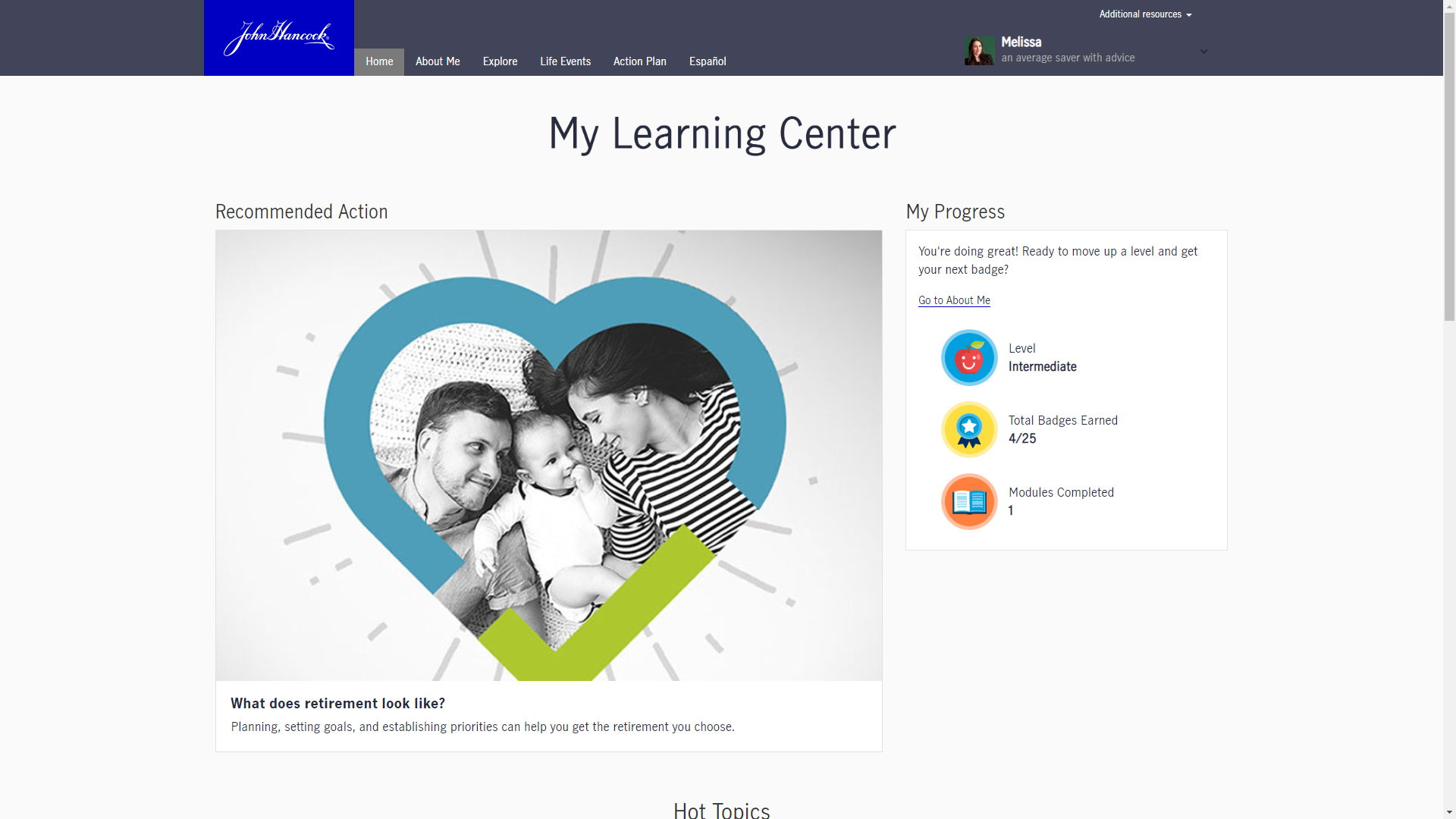This screenshot has height=819, width=1456.
Task: Expand the Additional resources dropdown
Action: [1140, 14]
